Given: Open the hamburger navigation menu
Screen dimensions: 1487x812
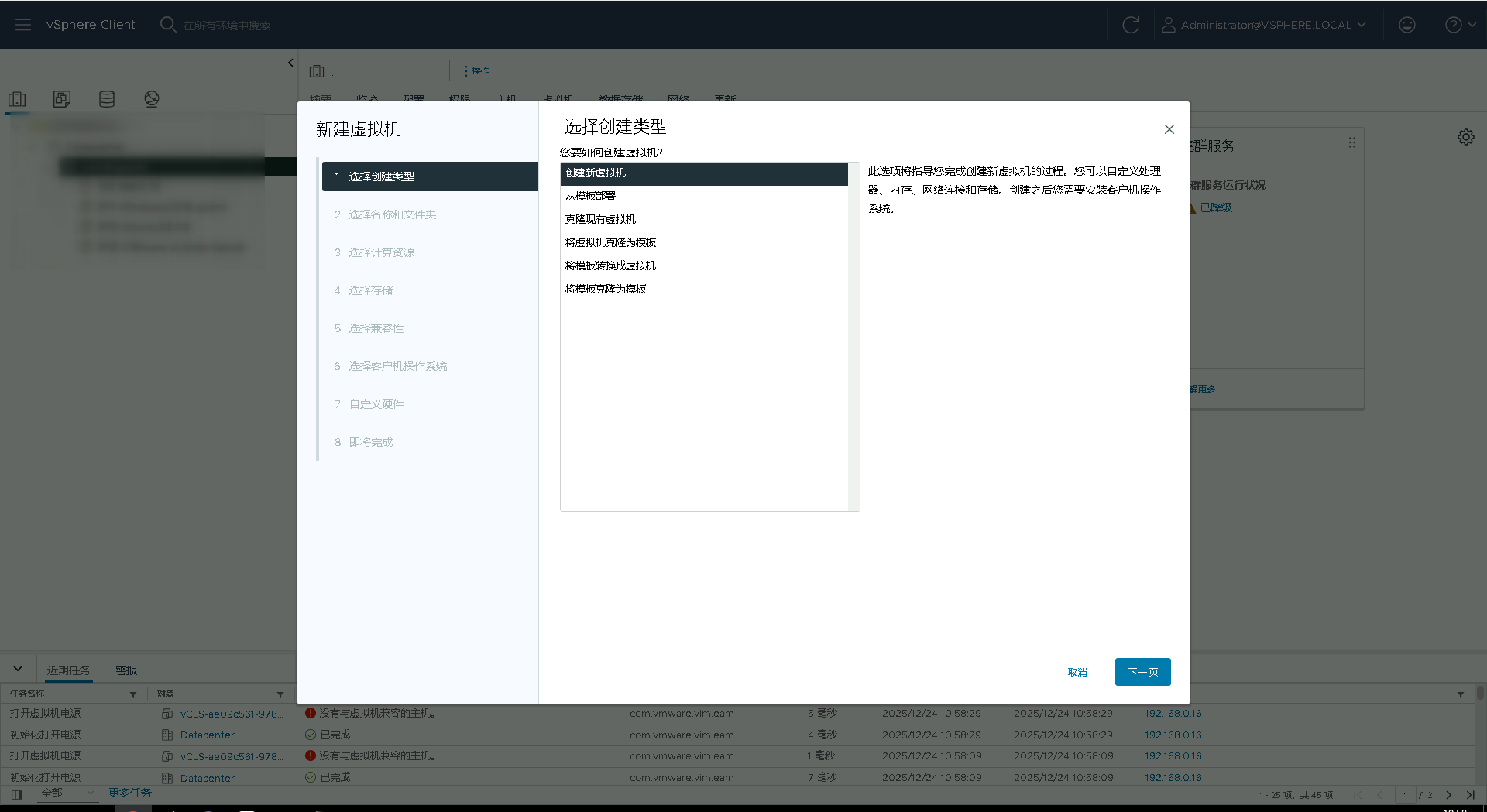Looking at the screenshot, I should click(23, 25).
